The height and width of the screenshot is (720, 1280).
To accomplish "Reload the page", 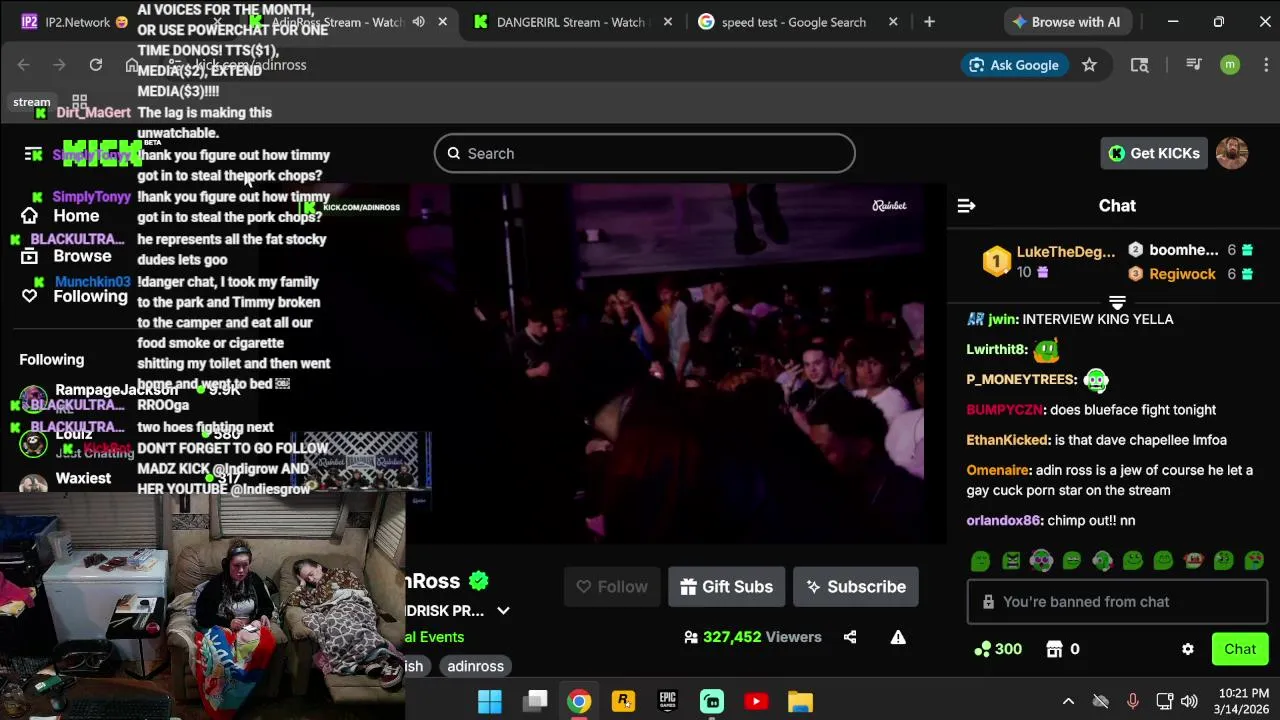I will click(x=96, y=65).
